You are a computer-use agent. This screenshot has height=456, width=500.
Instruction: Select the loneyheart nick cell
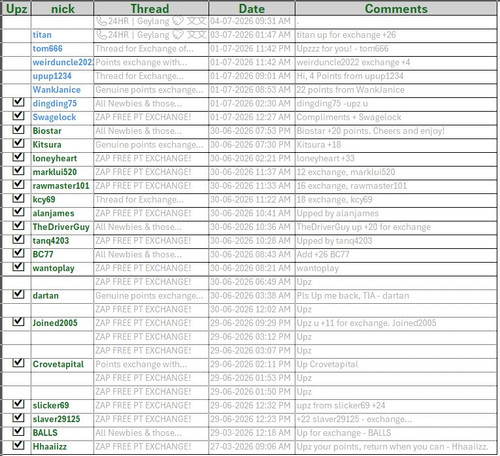63,158
